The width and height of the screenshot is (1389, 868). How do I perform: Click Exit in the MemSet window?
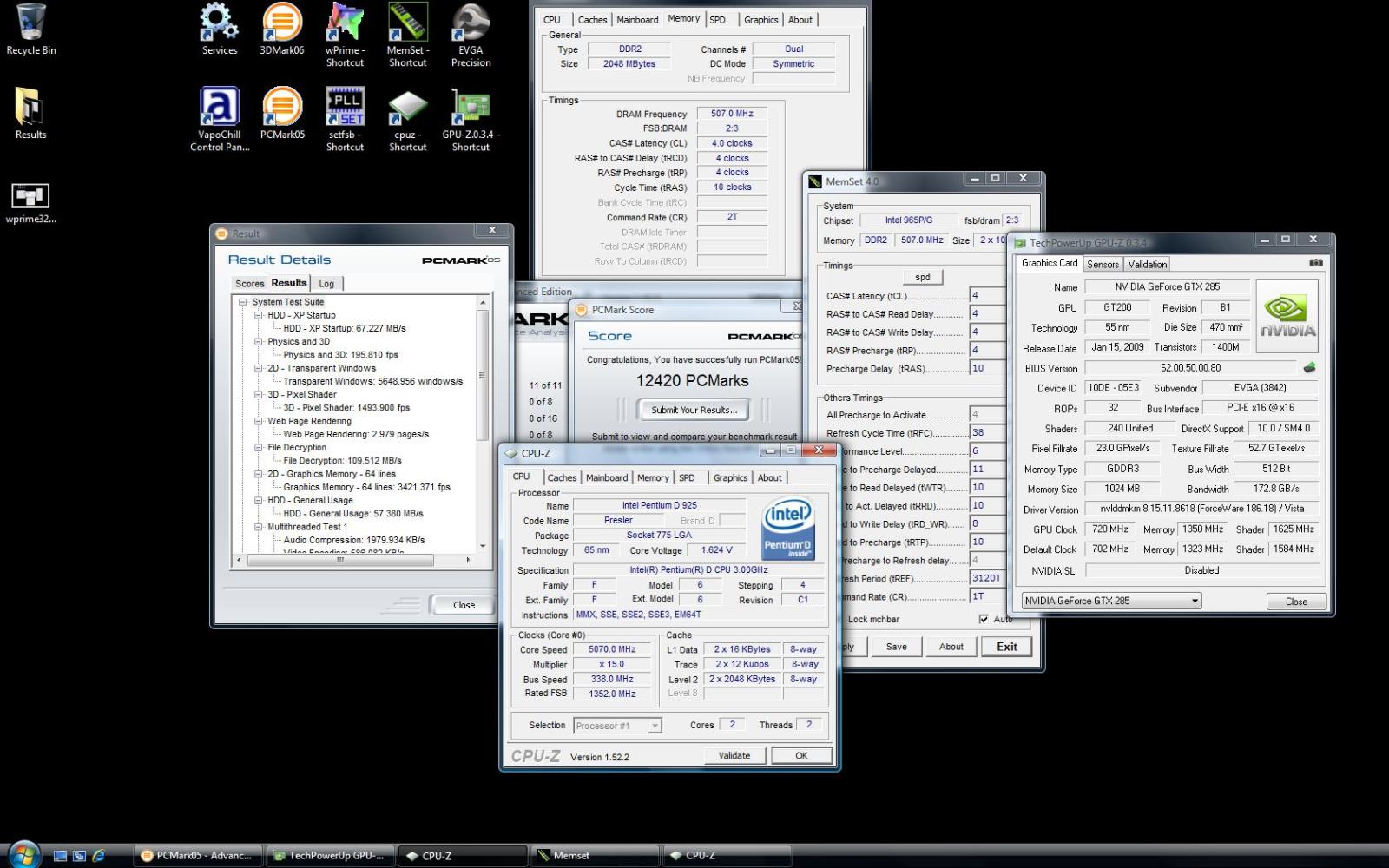point(1007,647)
